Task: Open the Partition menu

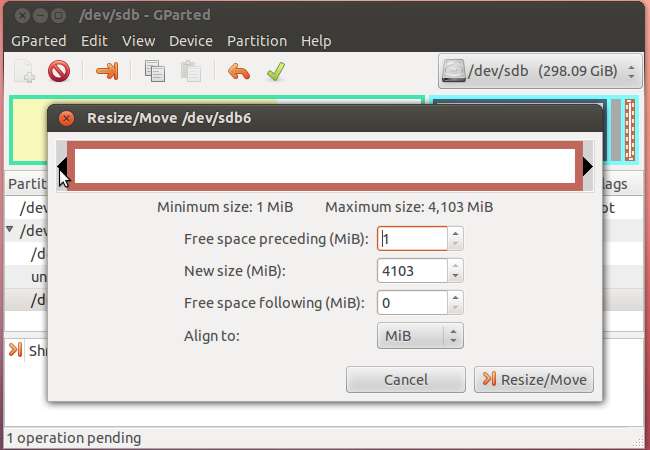Action: click(x=257, y=41)
